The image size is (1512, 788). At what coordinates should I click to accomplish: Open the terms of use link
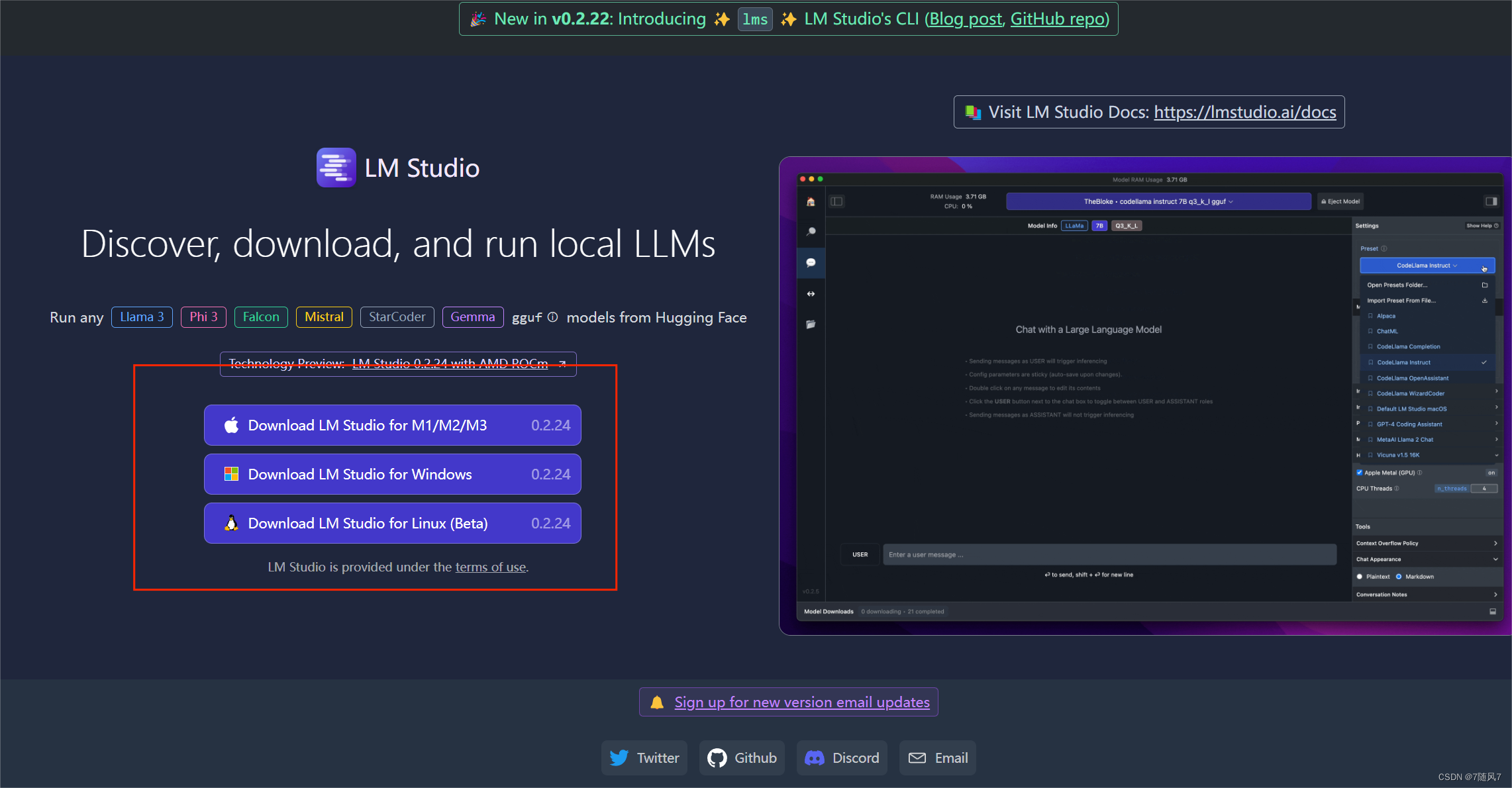490,567
